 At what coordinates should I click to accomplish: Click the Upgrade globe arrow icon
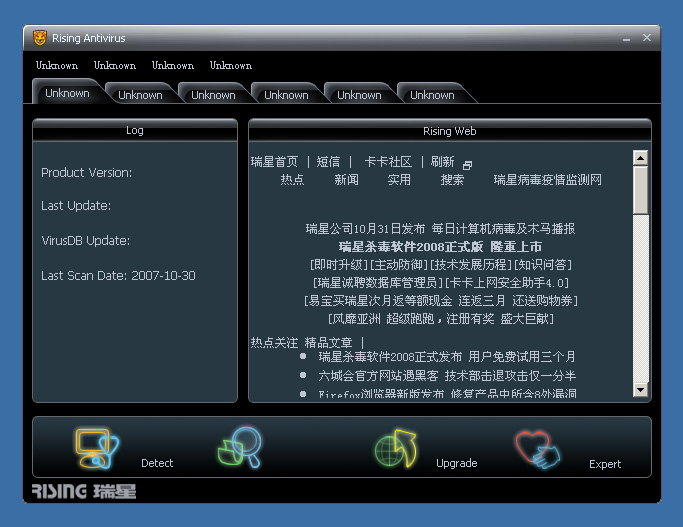point(396,448)
